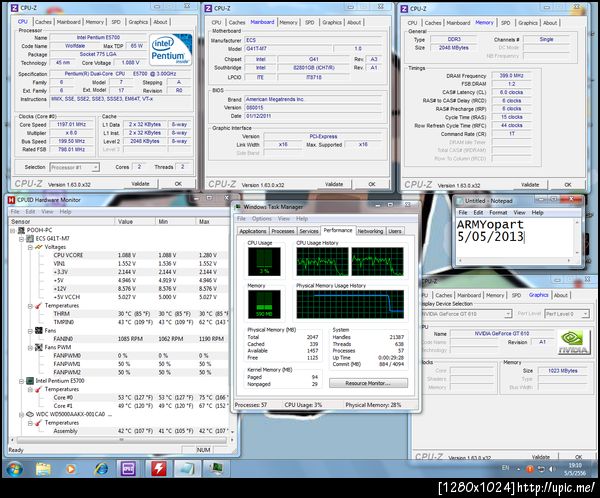Click the Value column header in HWMonitor
Screen dimensions: 600x498
point(134,222)
